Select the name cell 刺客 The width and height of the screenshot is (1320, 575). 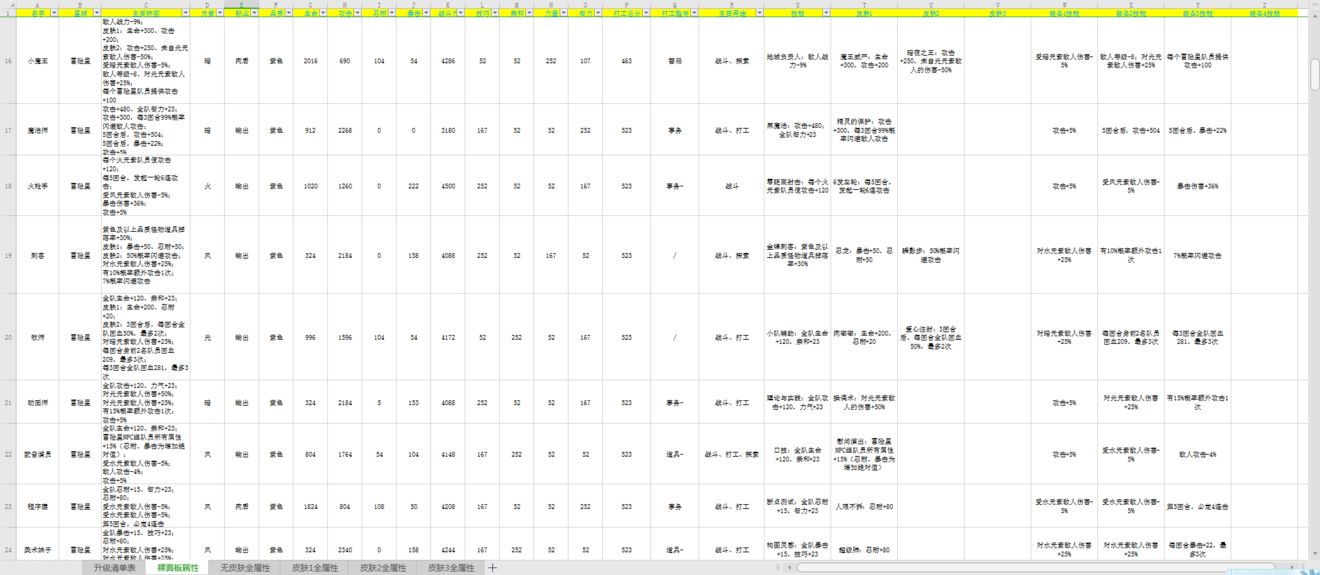(x=37, y=255)
